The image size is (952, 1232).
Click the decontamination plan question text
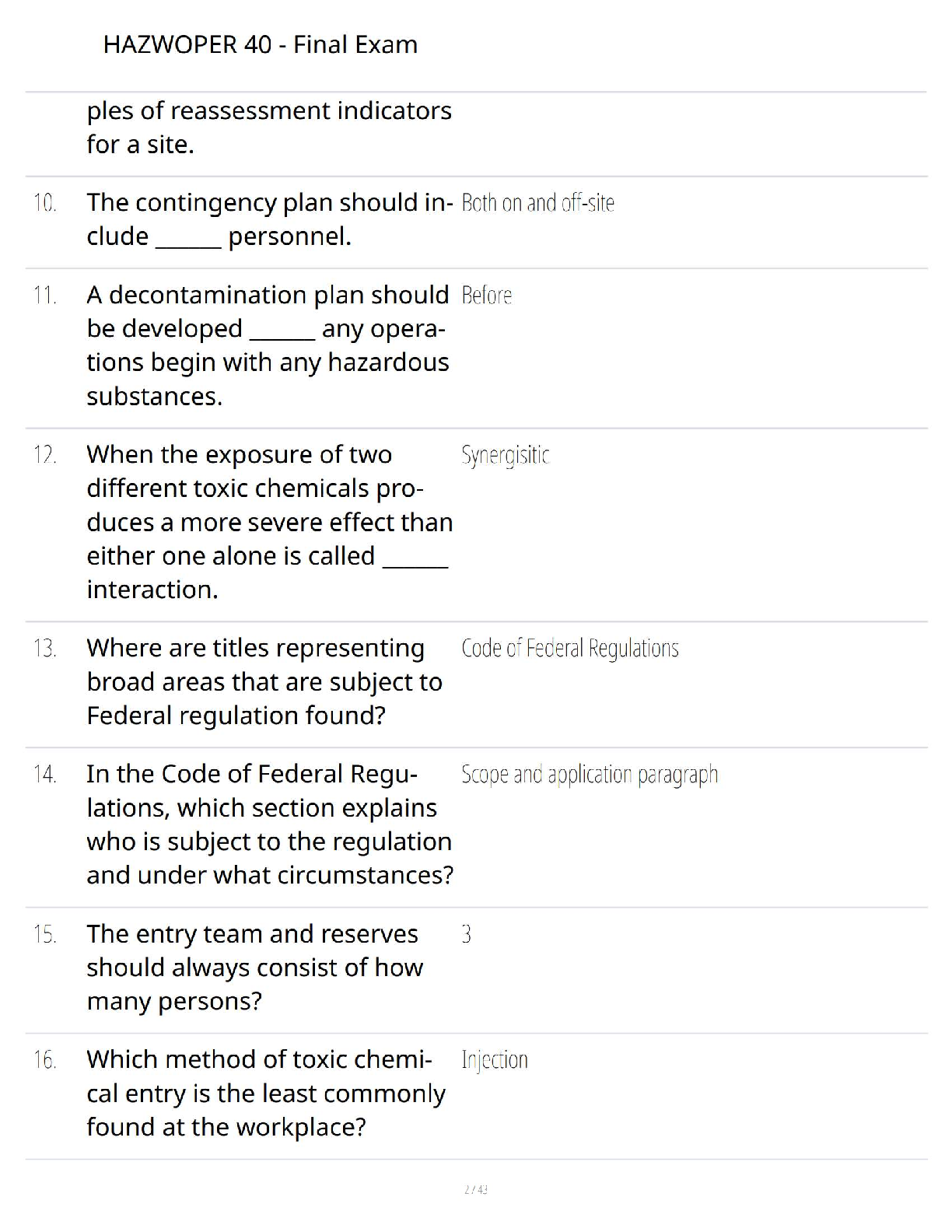(x=268, y=345)
